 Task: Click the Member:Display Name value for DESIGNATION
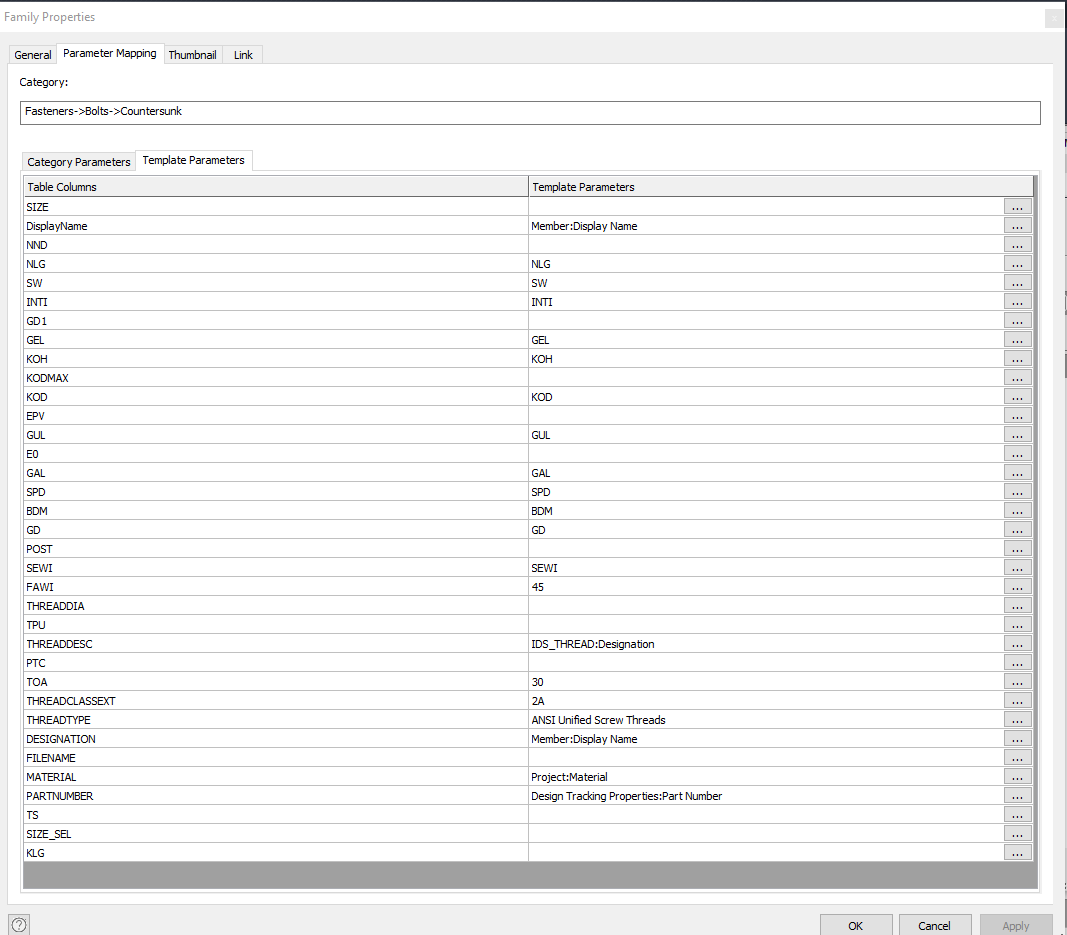pos(586,739)
